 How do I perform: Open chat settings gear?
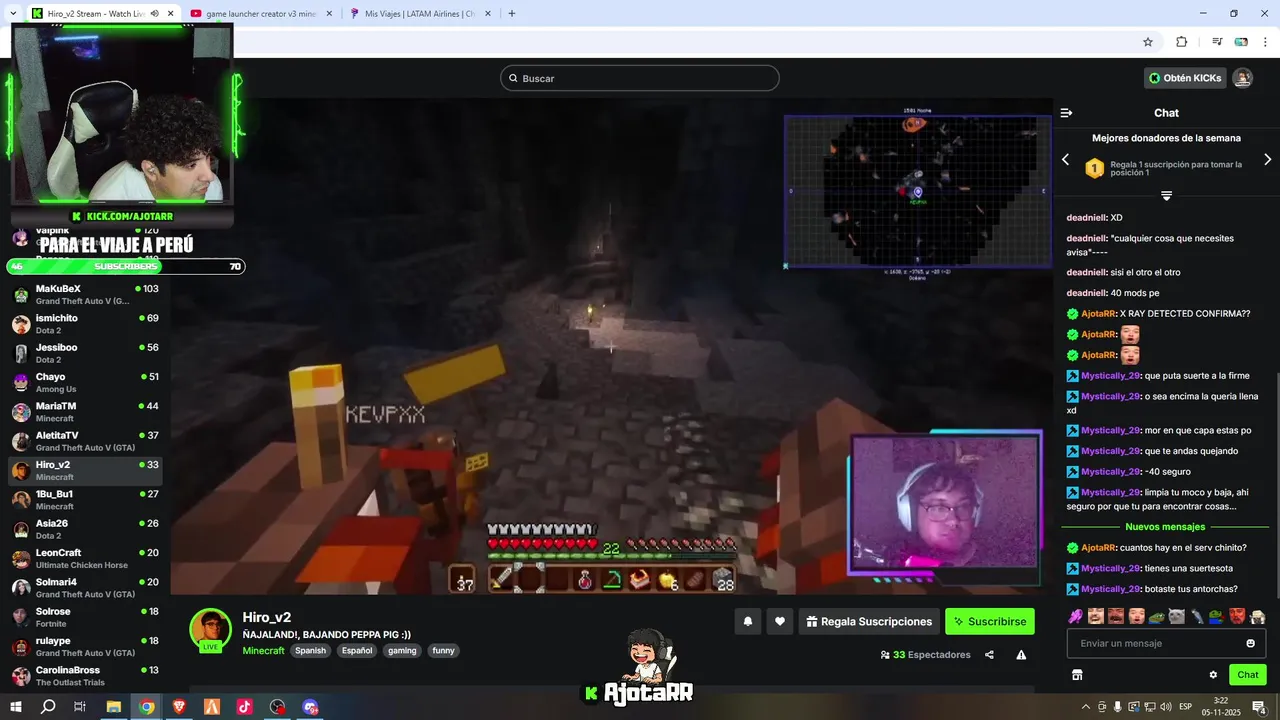pos(1213,675)
